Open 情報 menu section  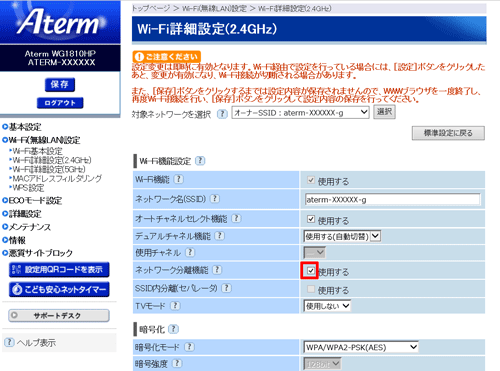click(17, 240)
